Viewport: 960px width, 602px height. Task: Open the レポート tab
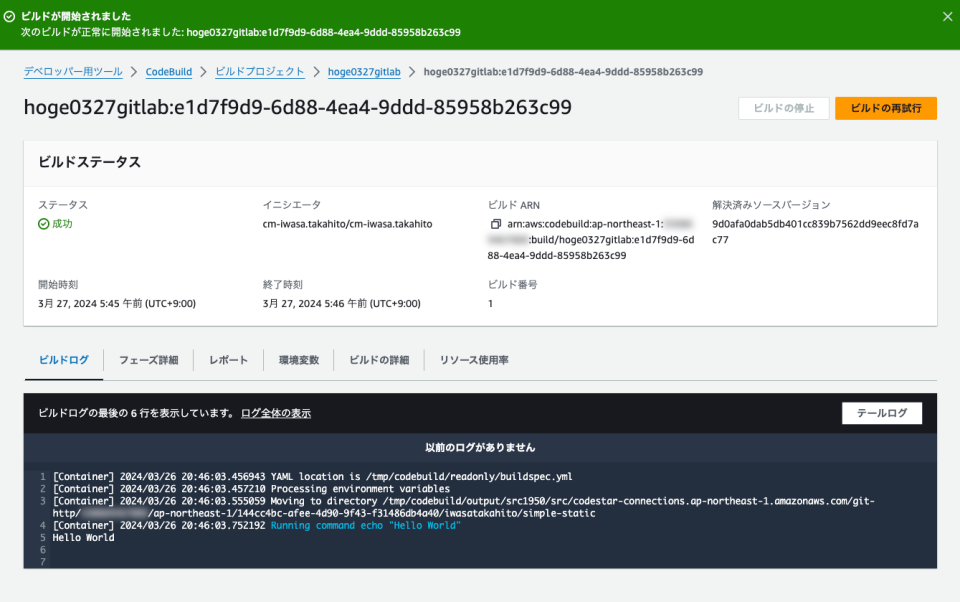click(228, 360)
